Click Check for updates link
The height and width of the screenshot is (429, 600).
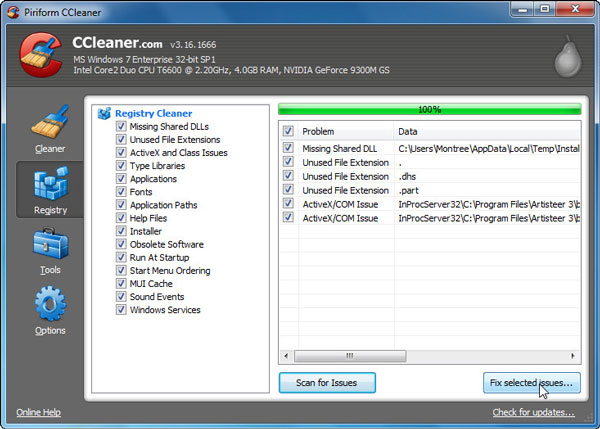[533, 412]
